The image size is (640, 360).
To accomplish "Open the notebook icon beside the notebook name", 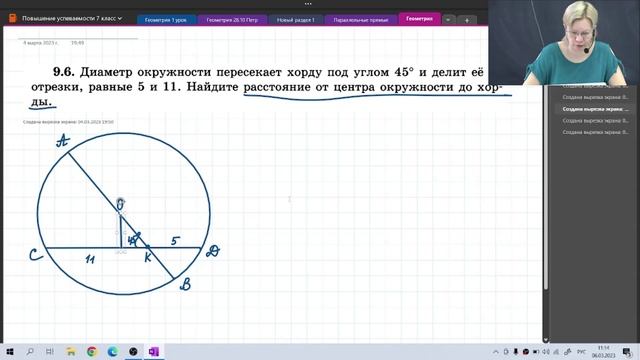I will coord(13,18).
